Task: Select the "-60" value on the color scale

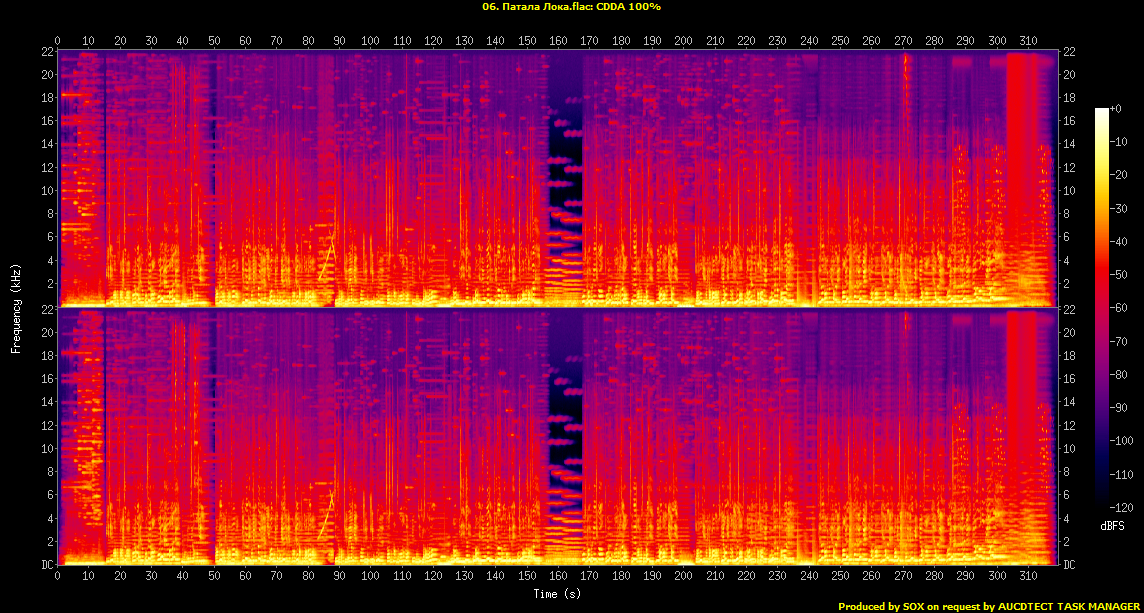Action: 1117,307
